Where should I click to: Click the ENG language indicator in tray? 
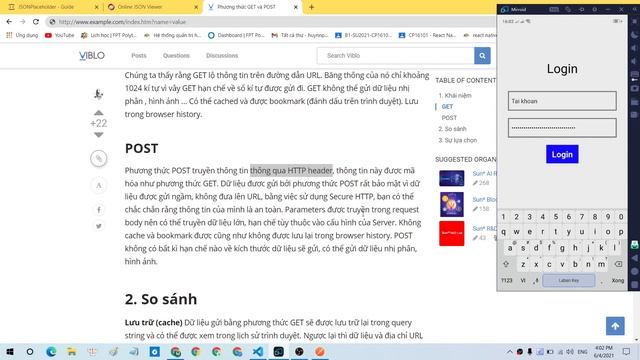coord(582,351)
